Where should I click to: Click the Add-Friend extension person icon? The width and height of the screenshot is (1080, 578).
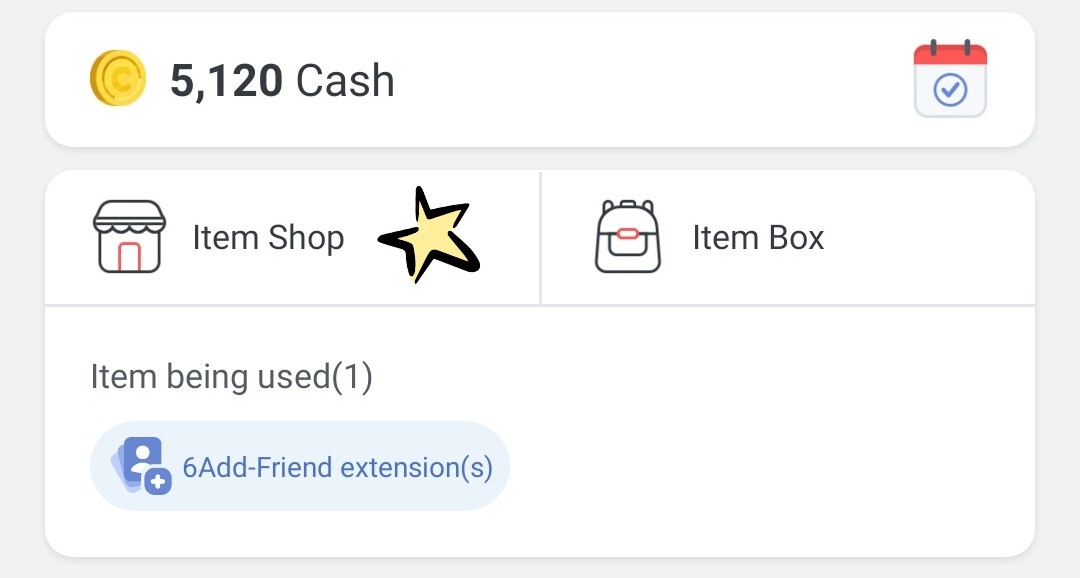point(141,462)
